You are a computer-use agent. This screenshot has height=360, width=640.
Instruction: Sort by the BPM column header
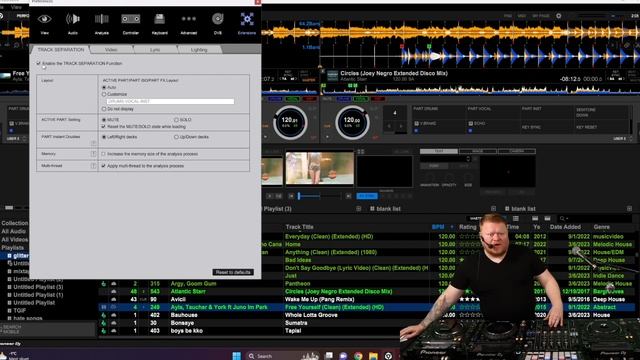(x=438, y=227)
